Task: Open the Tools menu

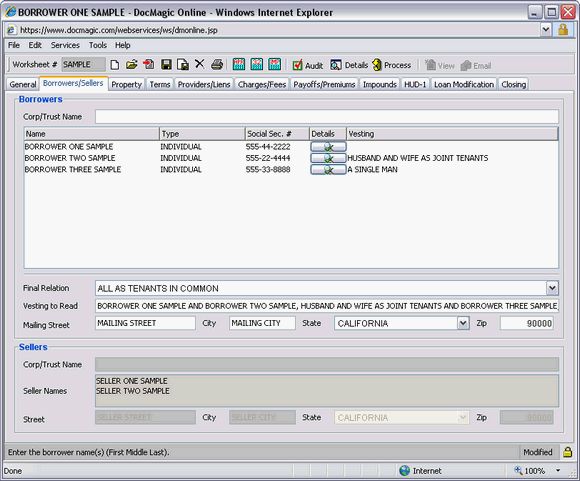Action: 98,45
